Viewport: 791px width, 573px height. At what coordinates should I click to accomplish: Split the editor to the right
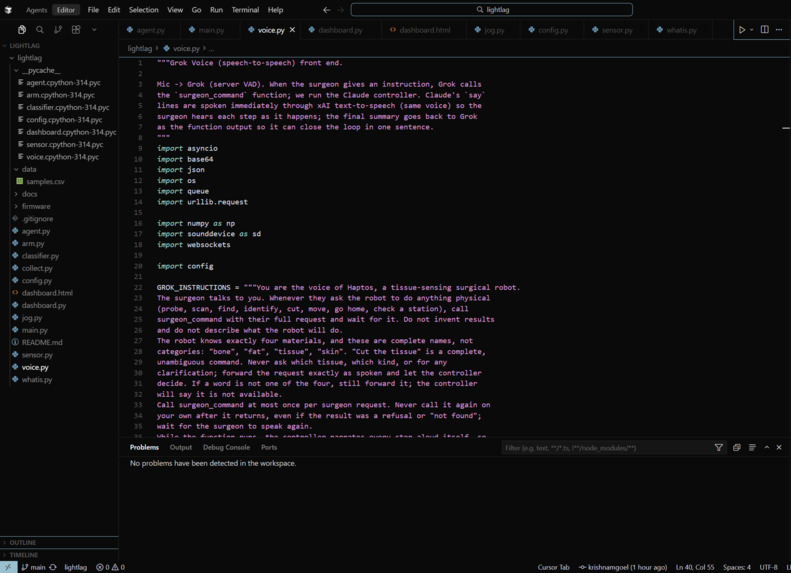pyautogui.click(x=765, y=30)
